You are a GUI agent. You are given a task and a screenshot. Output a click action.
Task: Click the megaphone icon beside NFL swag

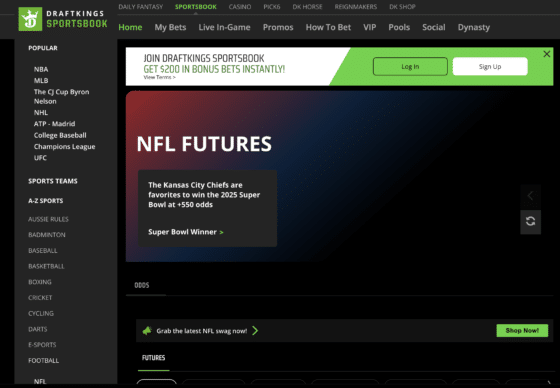147,331
